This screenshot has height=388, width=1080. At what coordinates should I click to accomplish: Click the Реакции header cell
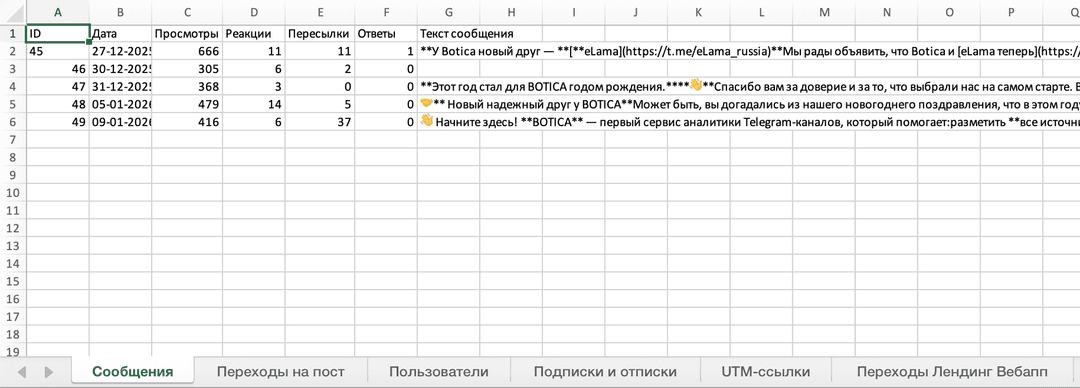pos(253,34)
